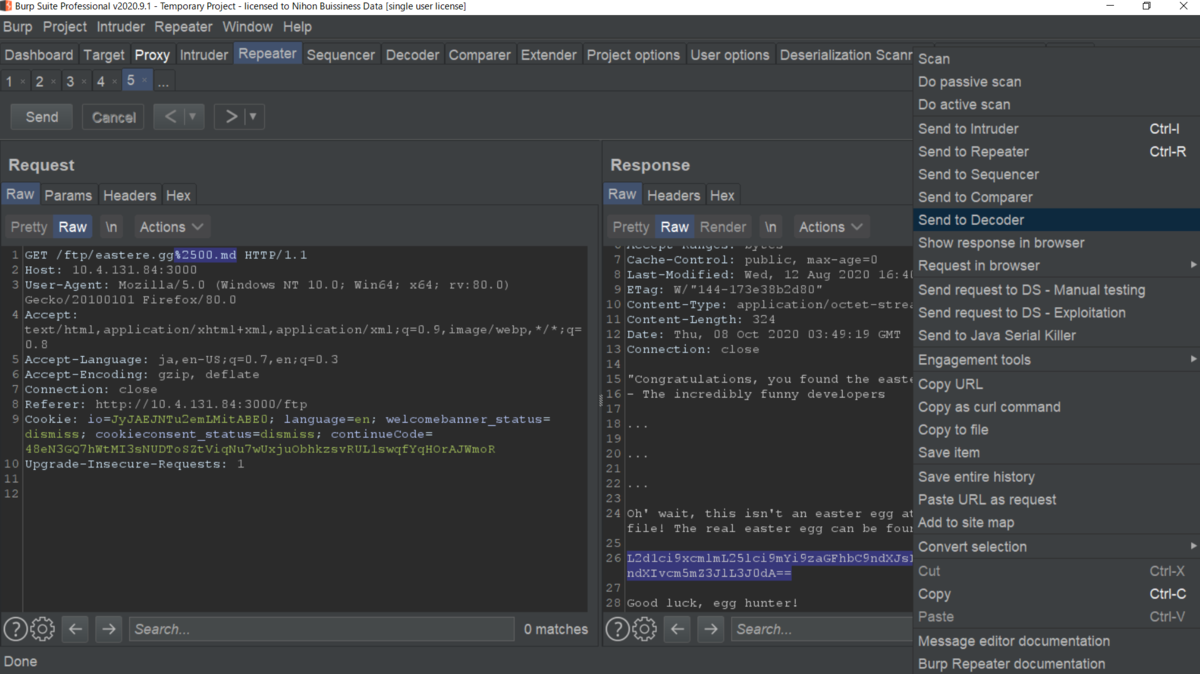Switch Response view to Pretty
This screenshot has width=1200, height=674.
(x=631, y=227)
